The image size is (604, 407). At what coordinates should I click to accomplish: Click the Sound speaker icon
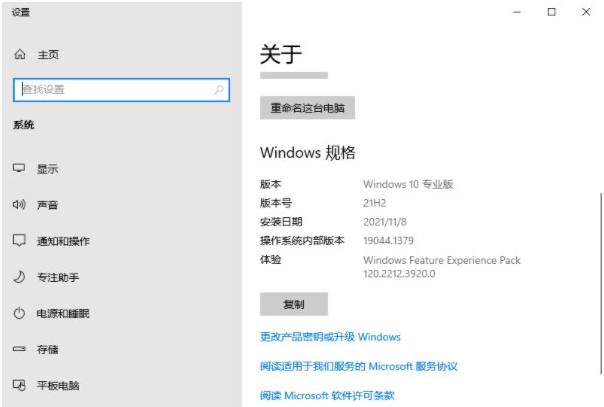pyautogui.click(x=19, y=204)
